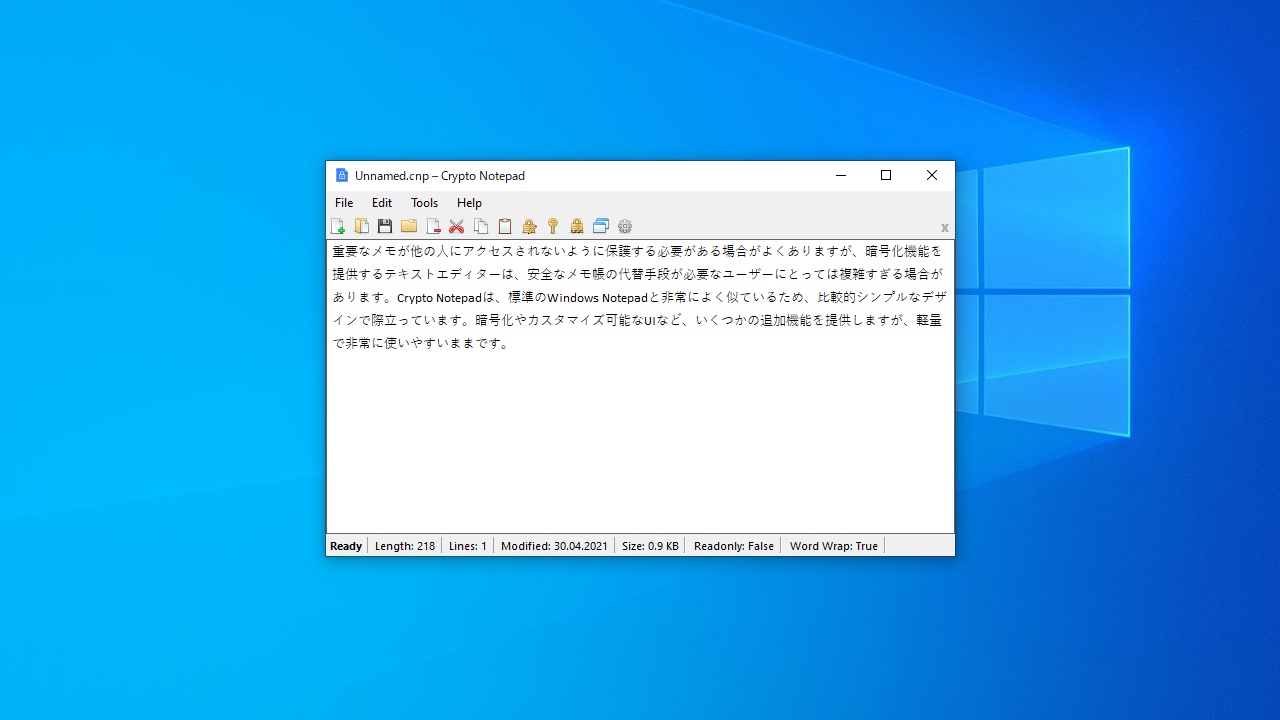The width and height of the screenshot is (1280, 720).
Task: Click inside the Japanese text editor area
Action: pos(640,386)
